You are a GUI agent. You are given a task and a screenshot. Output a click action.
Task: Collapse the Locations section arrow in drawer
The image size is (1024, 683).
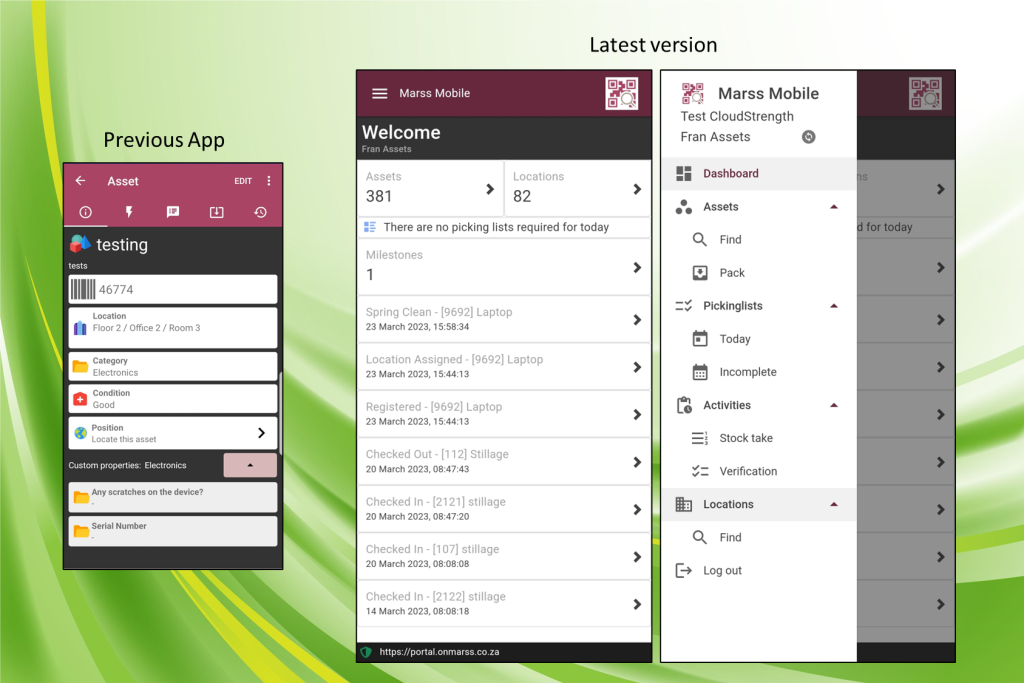[834, 504]
